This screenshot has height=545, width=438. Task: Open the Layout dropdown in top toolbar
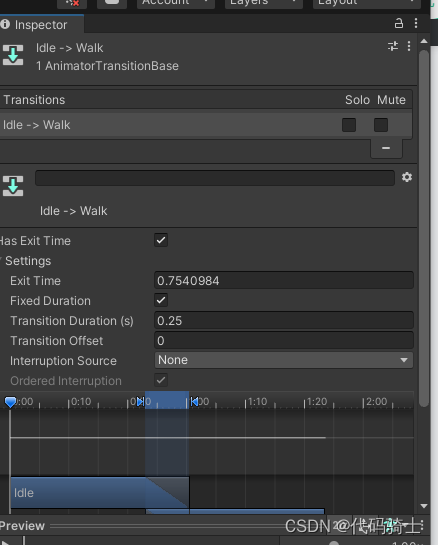(x=367, y=3)
